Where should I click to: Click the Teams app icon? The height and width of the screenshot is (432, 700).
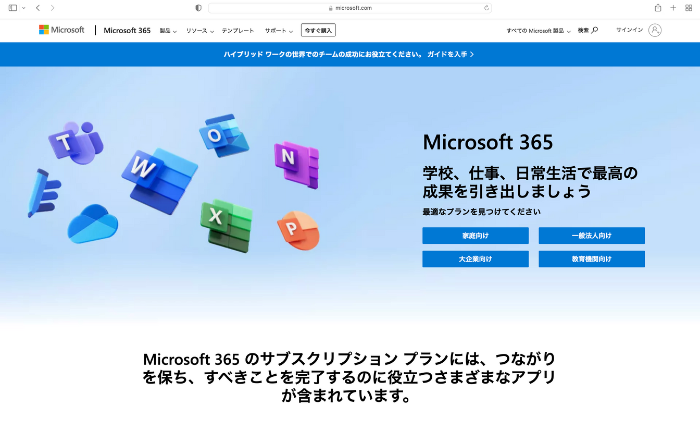coord(76,141)
